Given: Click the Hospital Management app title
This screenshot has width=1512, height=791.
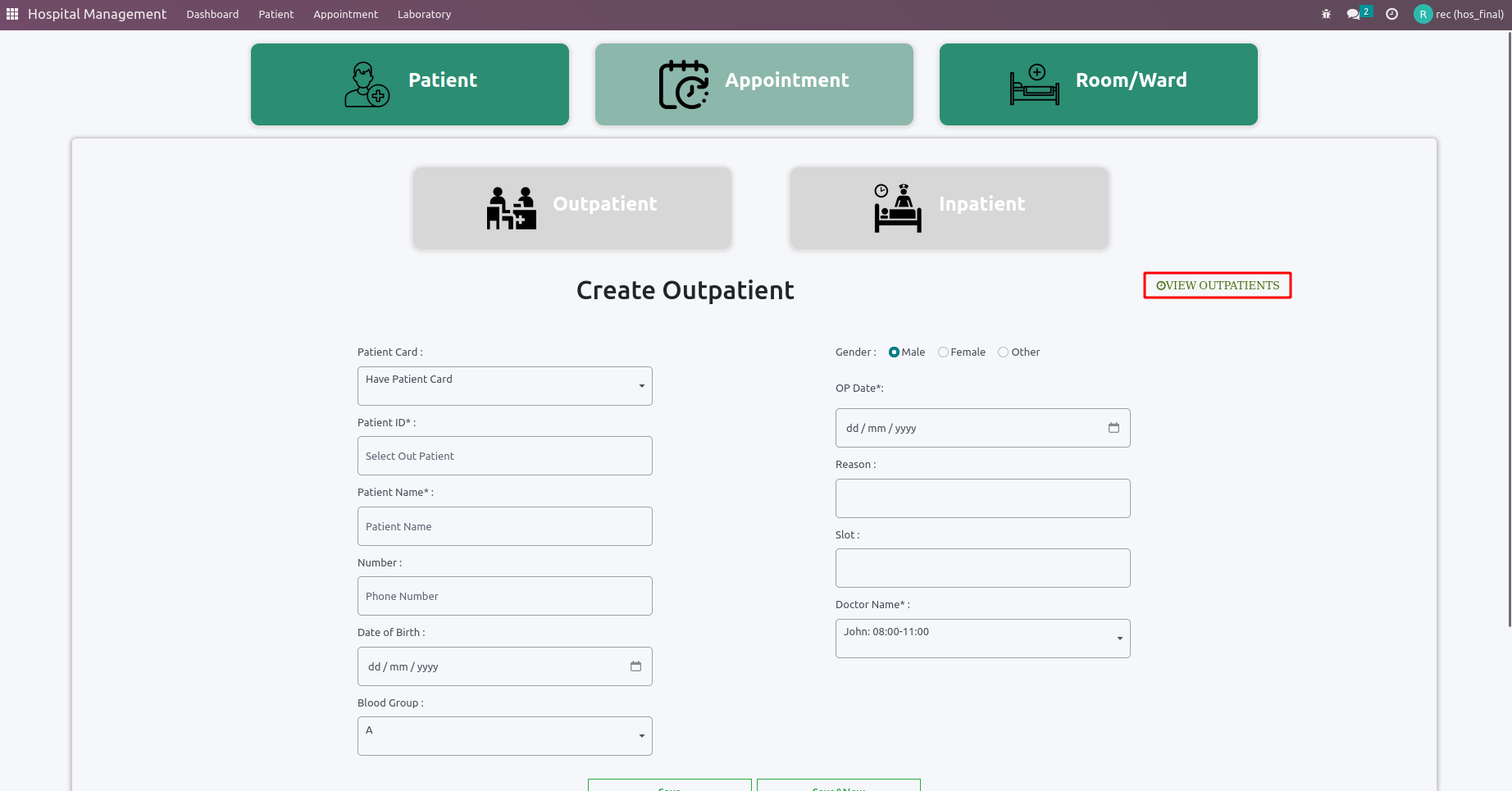Looking at the screenshot, I should (97, 14).
